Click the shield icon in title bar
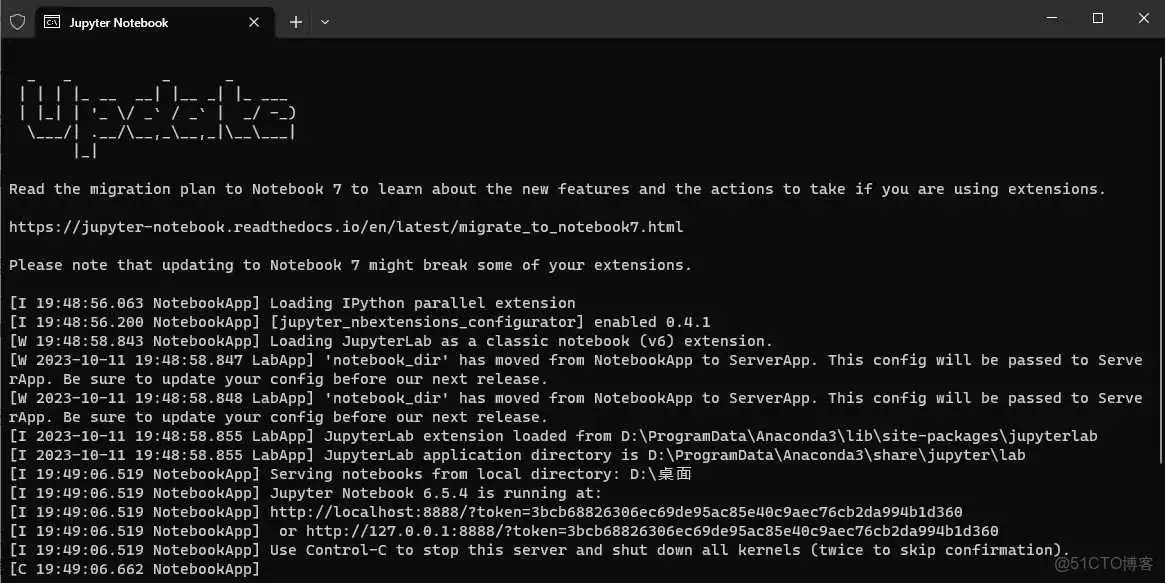1165x583 pixels. (17, 22)
